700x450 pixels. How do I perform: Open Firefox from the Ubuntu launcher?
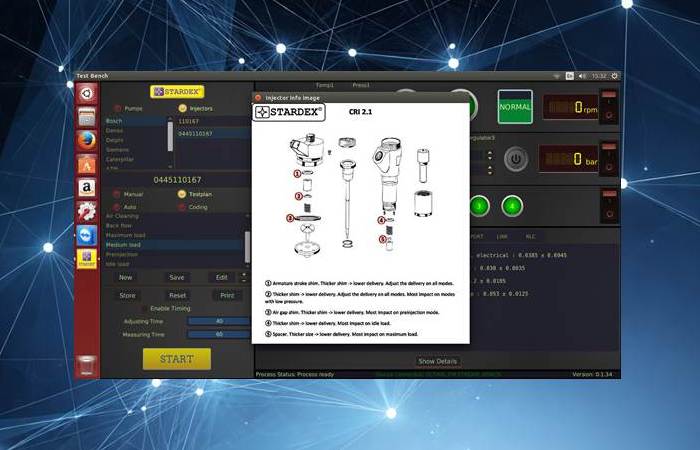coord(86,139)
